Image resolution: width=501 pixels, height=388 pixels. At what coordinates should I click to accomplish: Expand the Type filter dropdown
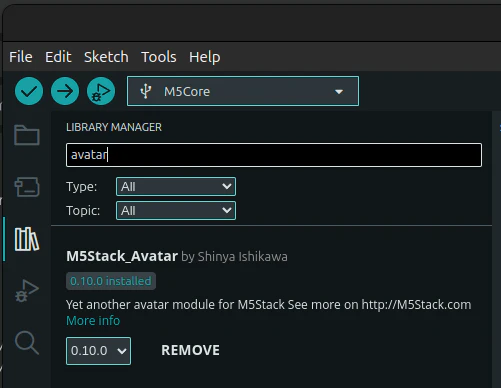click(176, 187)
